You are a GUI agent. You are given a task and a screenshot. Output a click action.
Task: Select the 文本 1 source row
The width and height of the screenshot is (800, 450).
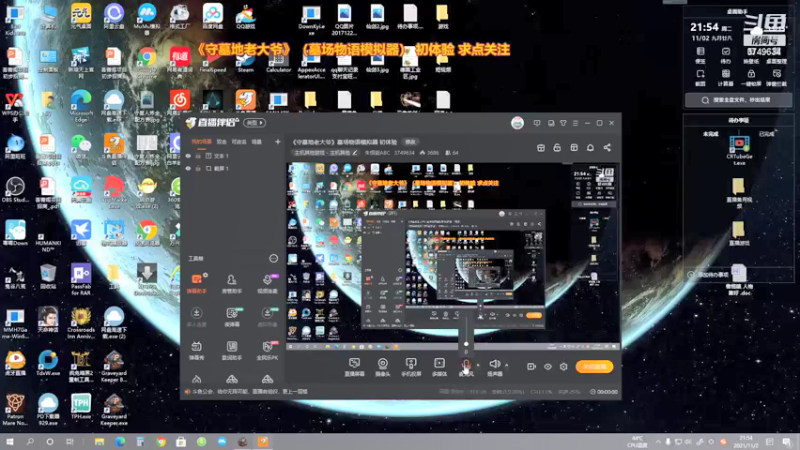click(x=233, y=156)
